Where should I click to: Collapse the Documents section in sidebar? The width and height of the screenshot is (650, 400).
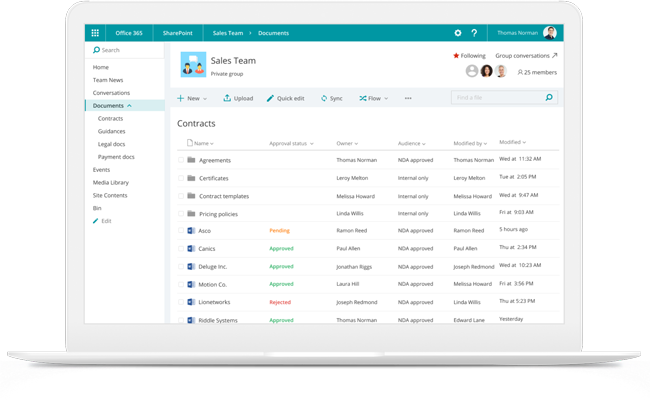[x=129, y=106]
